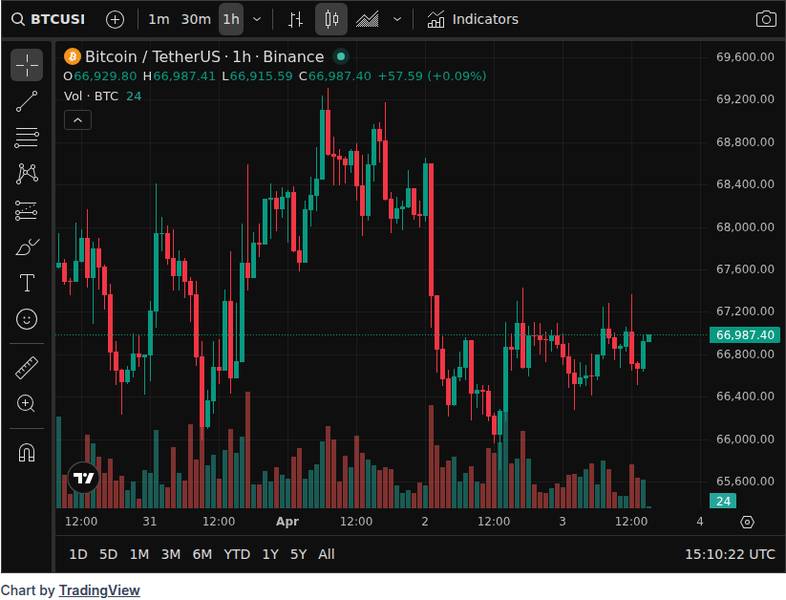Set range to 1D

point(78,554)
